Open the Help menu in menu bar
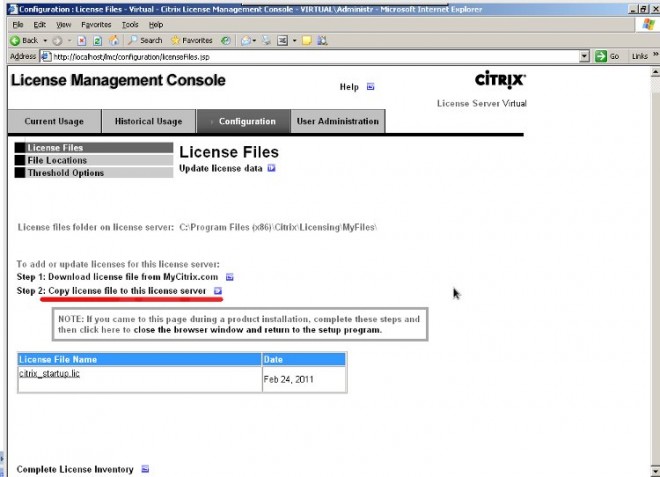 (156, 25)
